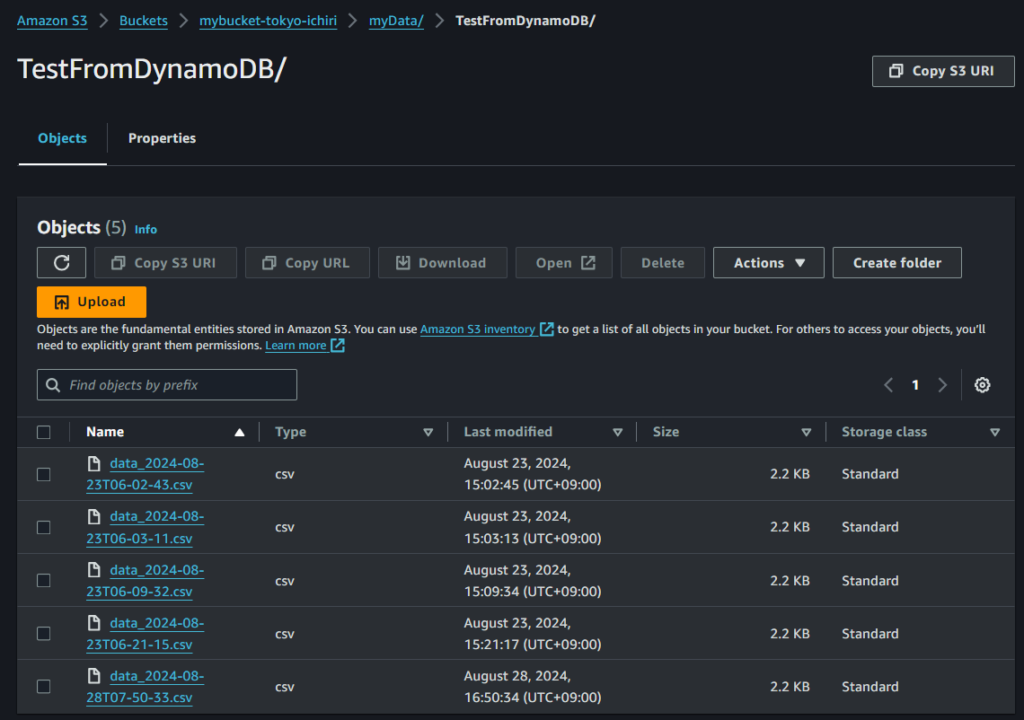Screen dimensions: 1024x720
Task: Click Copy S3 URI button at top right
Action: pyautogui.click(x=942, y=71)
